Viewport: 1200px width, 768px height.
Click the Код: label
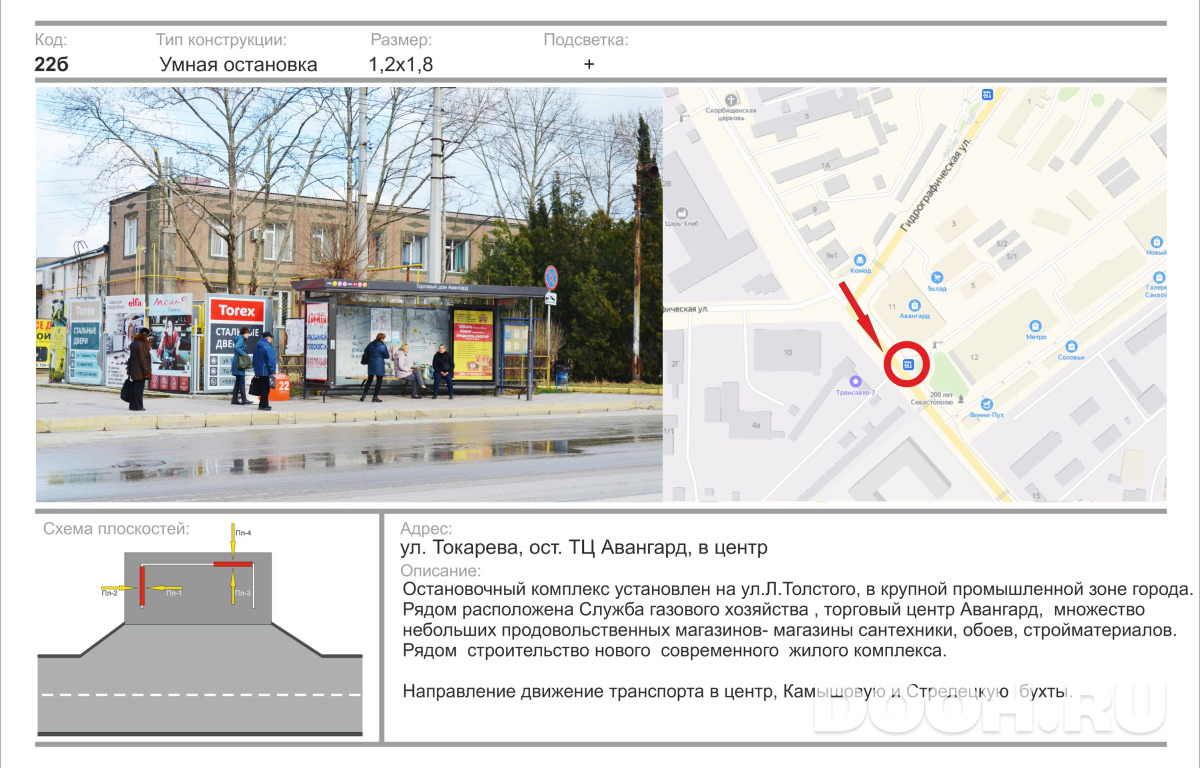click(51, 40)
